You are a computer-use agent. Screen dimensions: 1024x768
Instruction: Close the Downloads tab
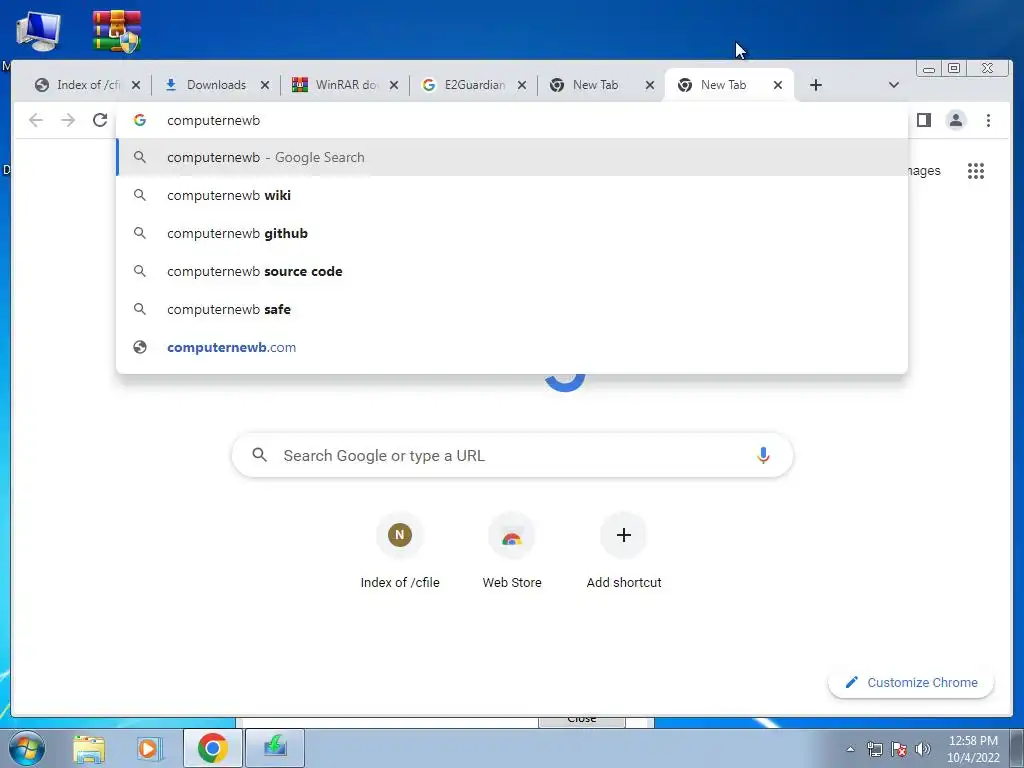pos(264,85)
